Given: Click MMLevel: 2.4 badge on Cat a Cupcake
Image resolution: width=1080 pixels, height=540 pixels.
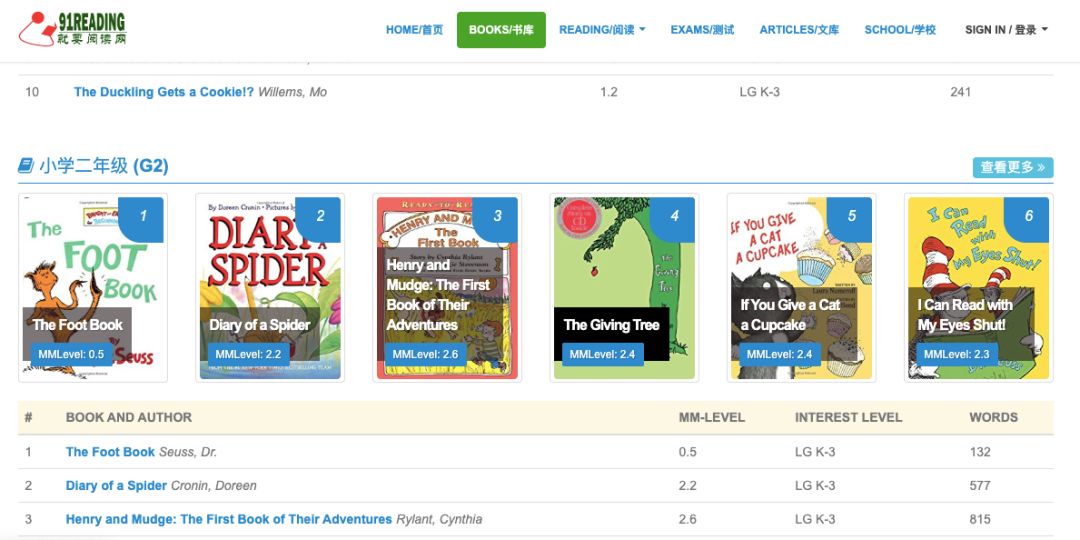Looking at the screenshot, I should coord(780,354).
